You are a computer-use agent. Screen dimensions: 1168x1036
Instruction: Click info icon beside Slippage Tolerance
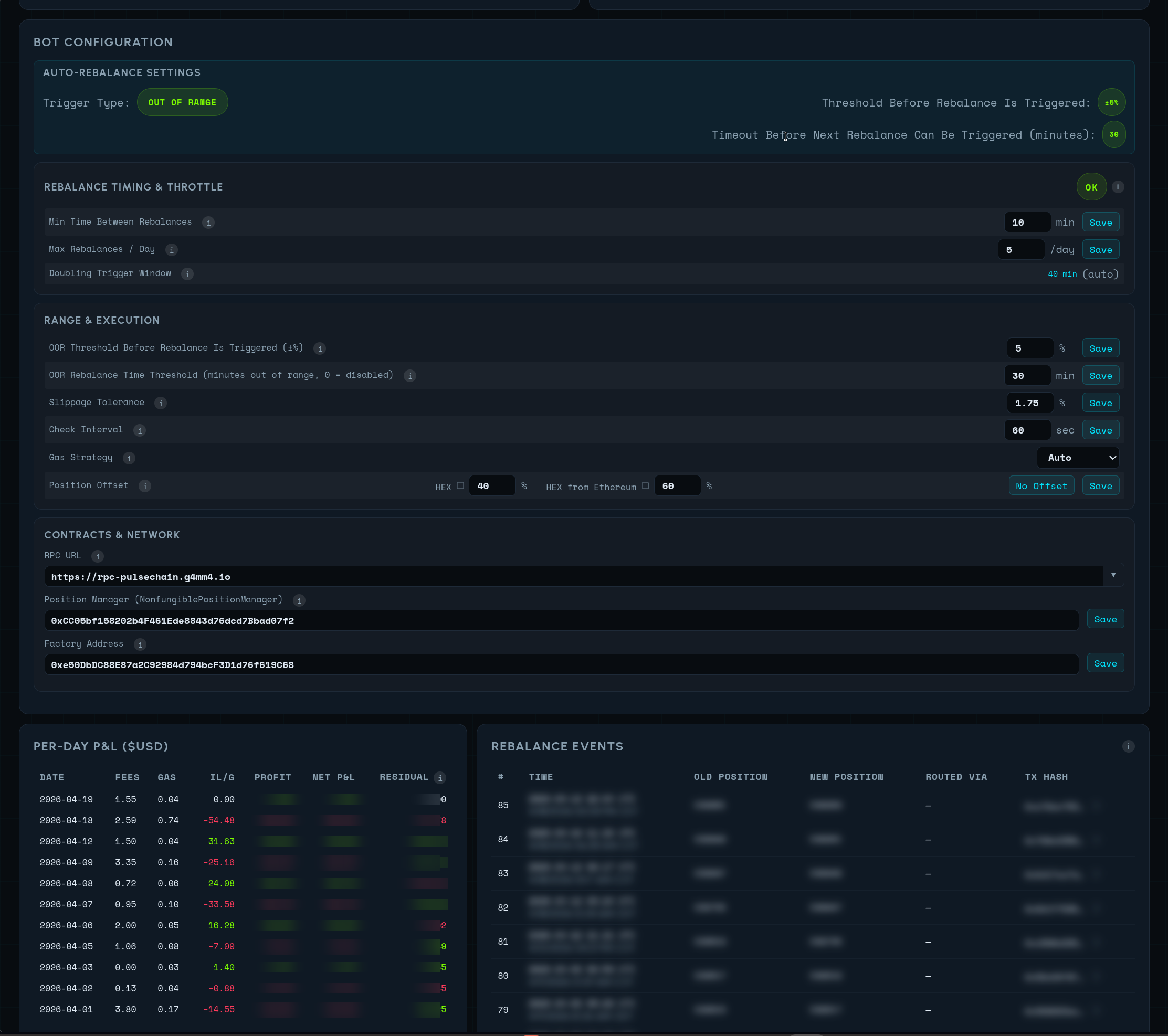(x=161, y=403)
